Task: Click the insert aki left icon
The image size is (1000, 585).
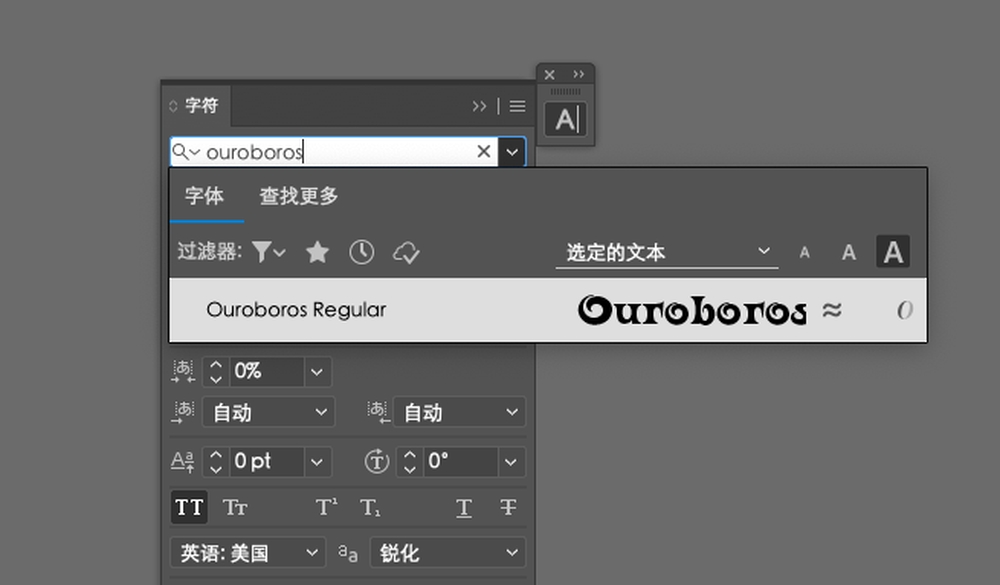Action: click(183, 412)
